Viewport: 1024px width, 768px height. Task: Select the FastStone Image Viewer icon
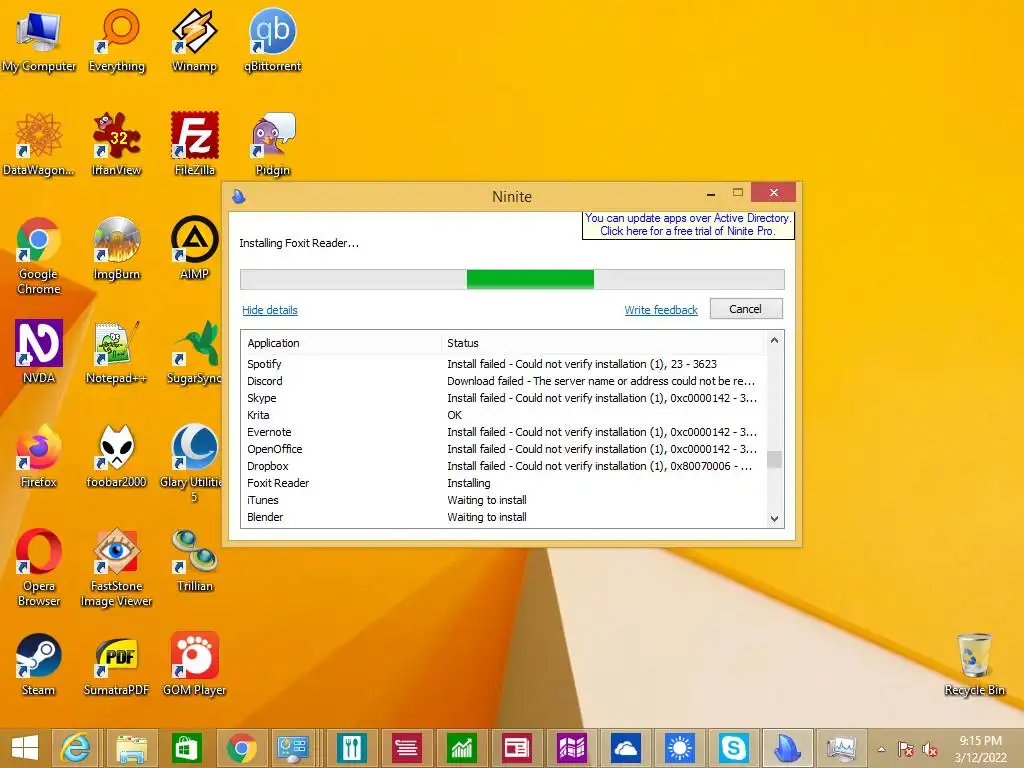pyautogui.click(x=116, y=568)
